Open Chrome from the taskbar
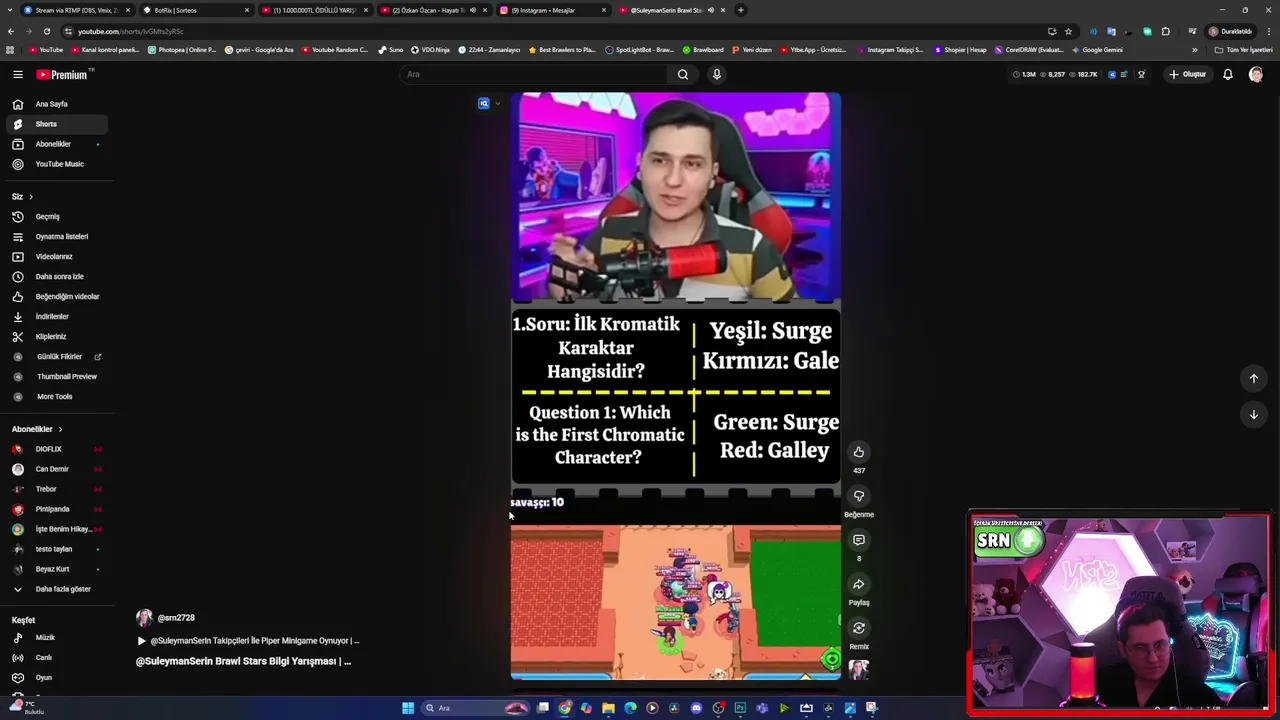This screenshot has width=1280, height=720. [x=565, y=708]
